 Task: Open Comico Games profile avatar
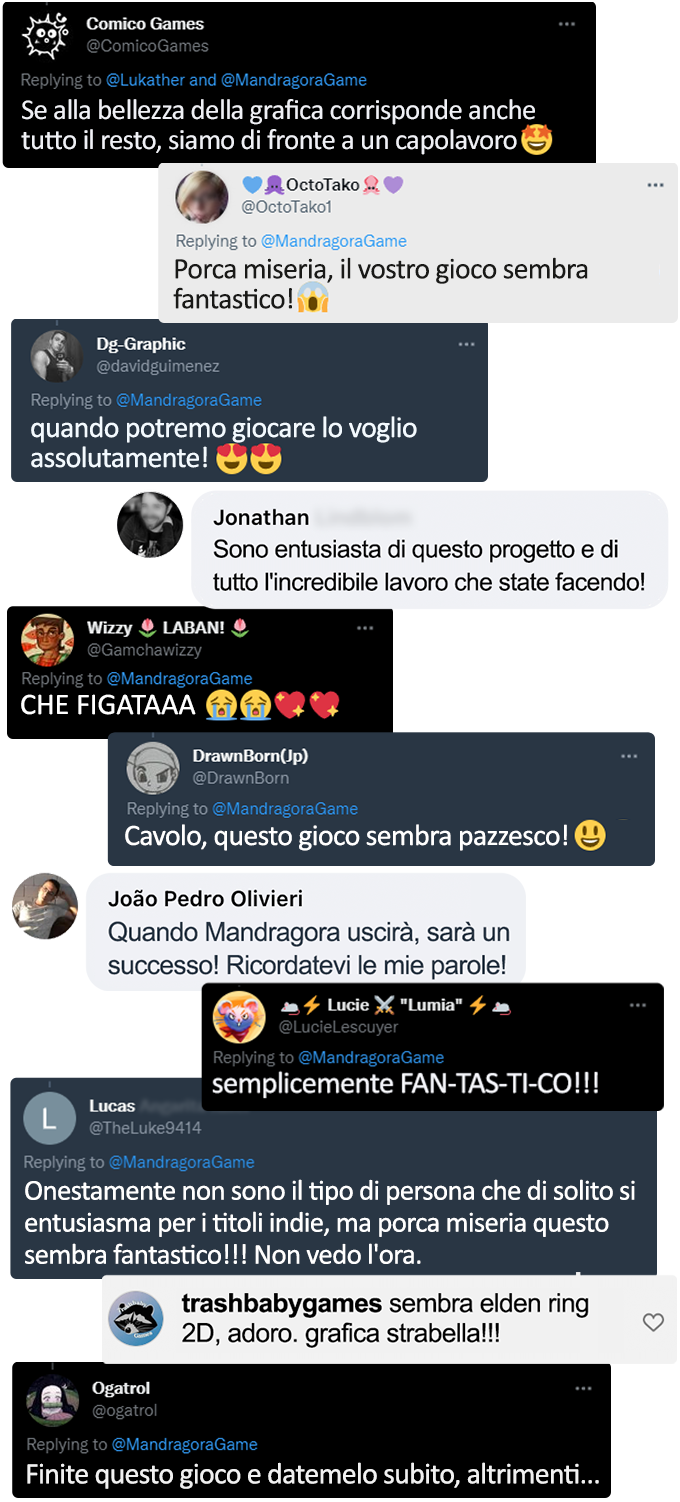click(x=44, y=37)
